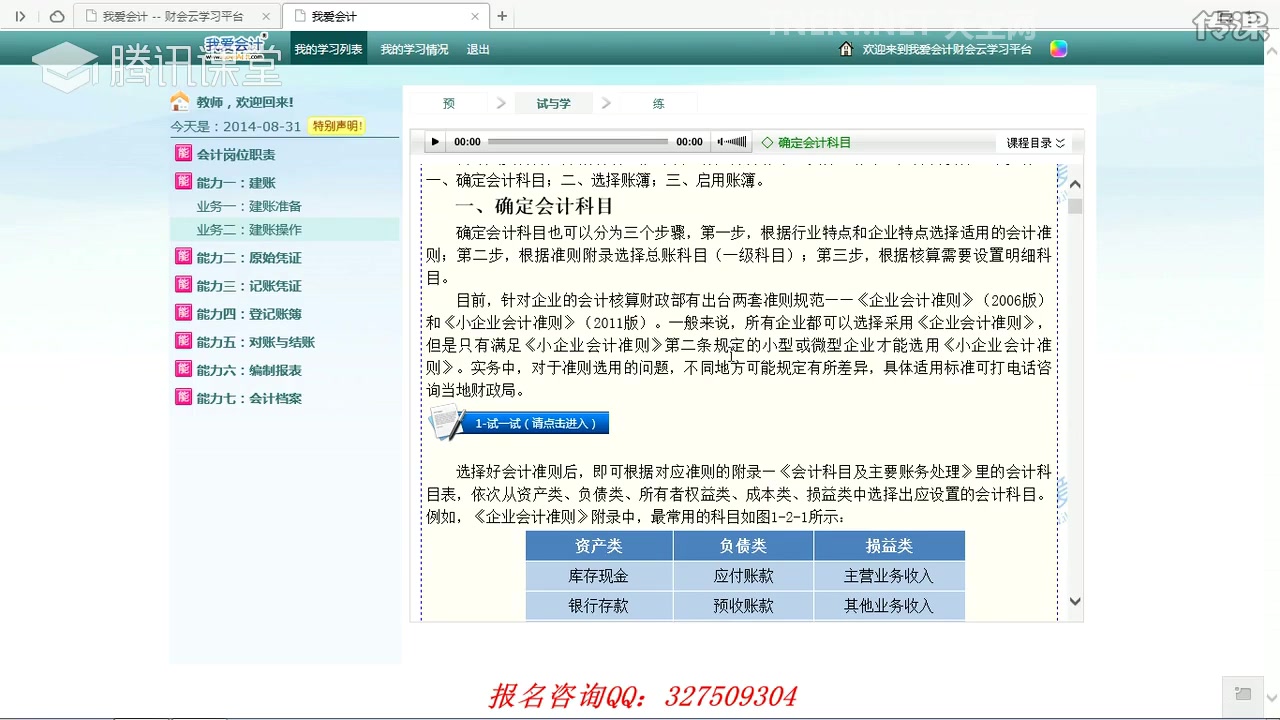Play the lesson audio

[435, 142]
